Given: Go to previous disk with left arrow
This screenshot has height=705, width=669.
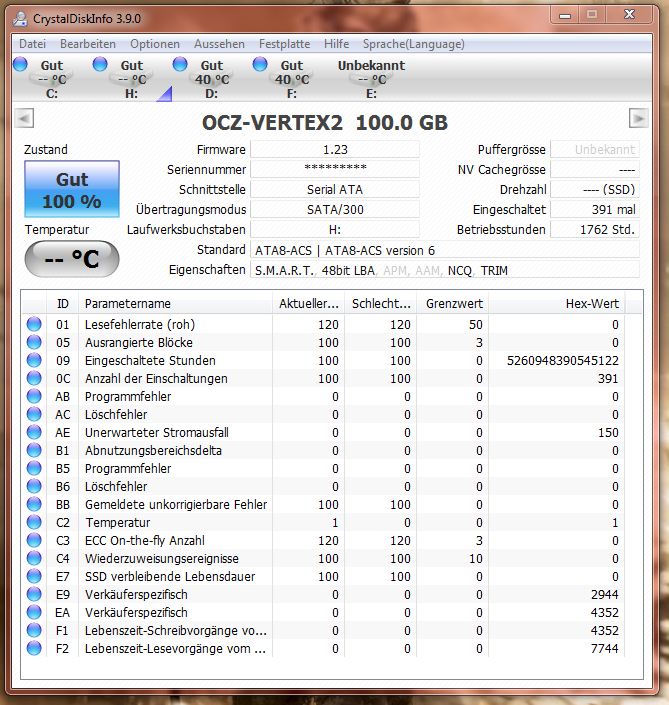Looking at the screenshot, I should [x=24, y=119].
